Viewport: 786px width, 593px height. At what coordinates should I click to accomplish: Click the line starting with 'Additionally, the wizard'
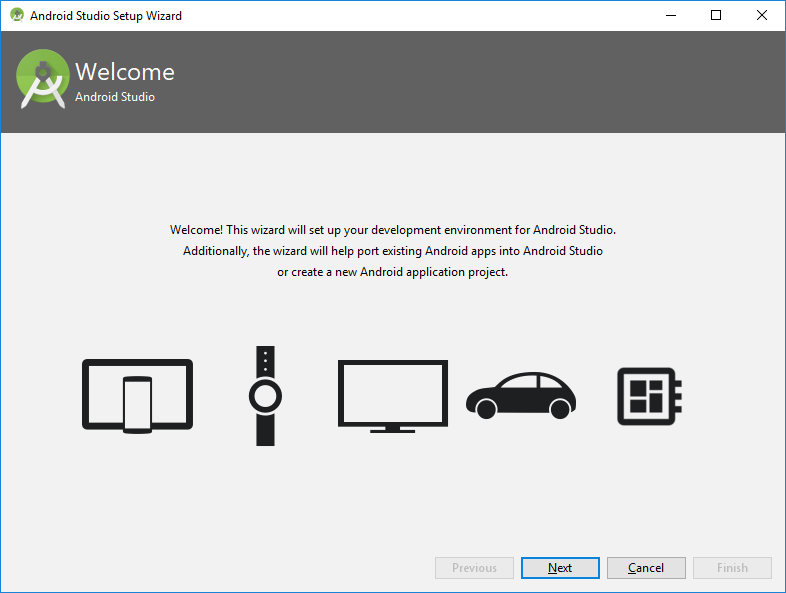pos(393,251)
